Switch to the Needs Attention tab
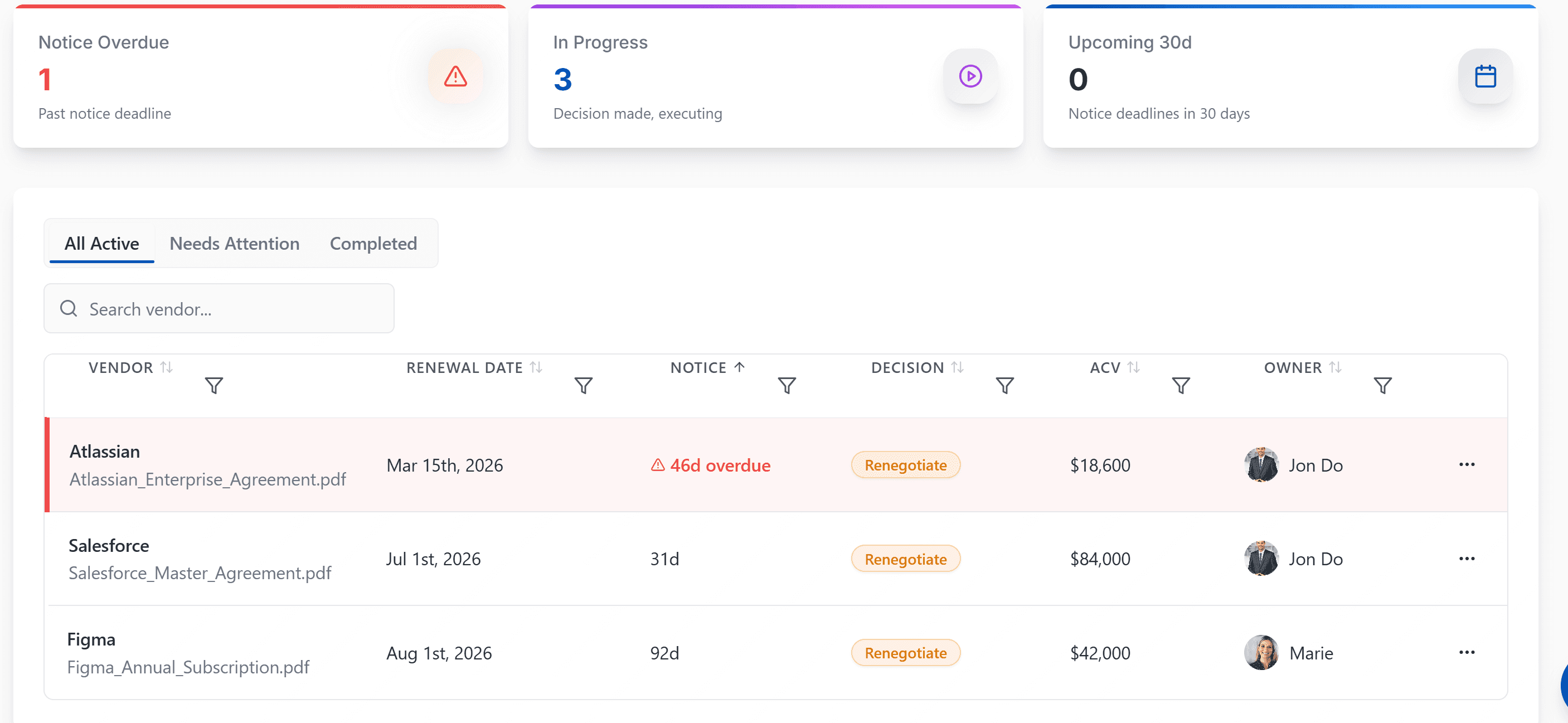This screenshot has width=1568, height=723. (x=234, y=244)
